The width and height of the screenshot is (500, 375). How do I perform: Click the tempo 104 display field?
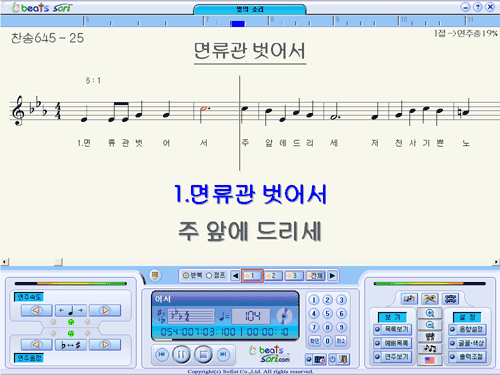(x=252, y=316)
